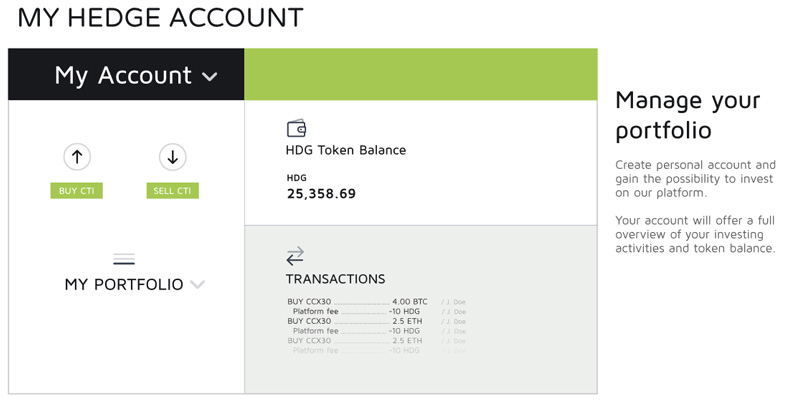
Task: Open the My Account dropdown chevron
Action: (x=210, y=77)
